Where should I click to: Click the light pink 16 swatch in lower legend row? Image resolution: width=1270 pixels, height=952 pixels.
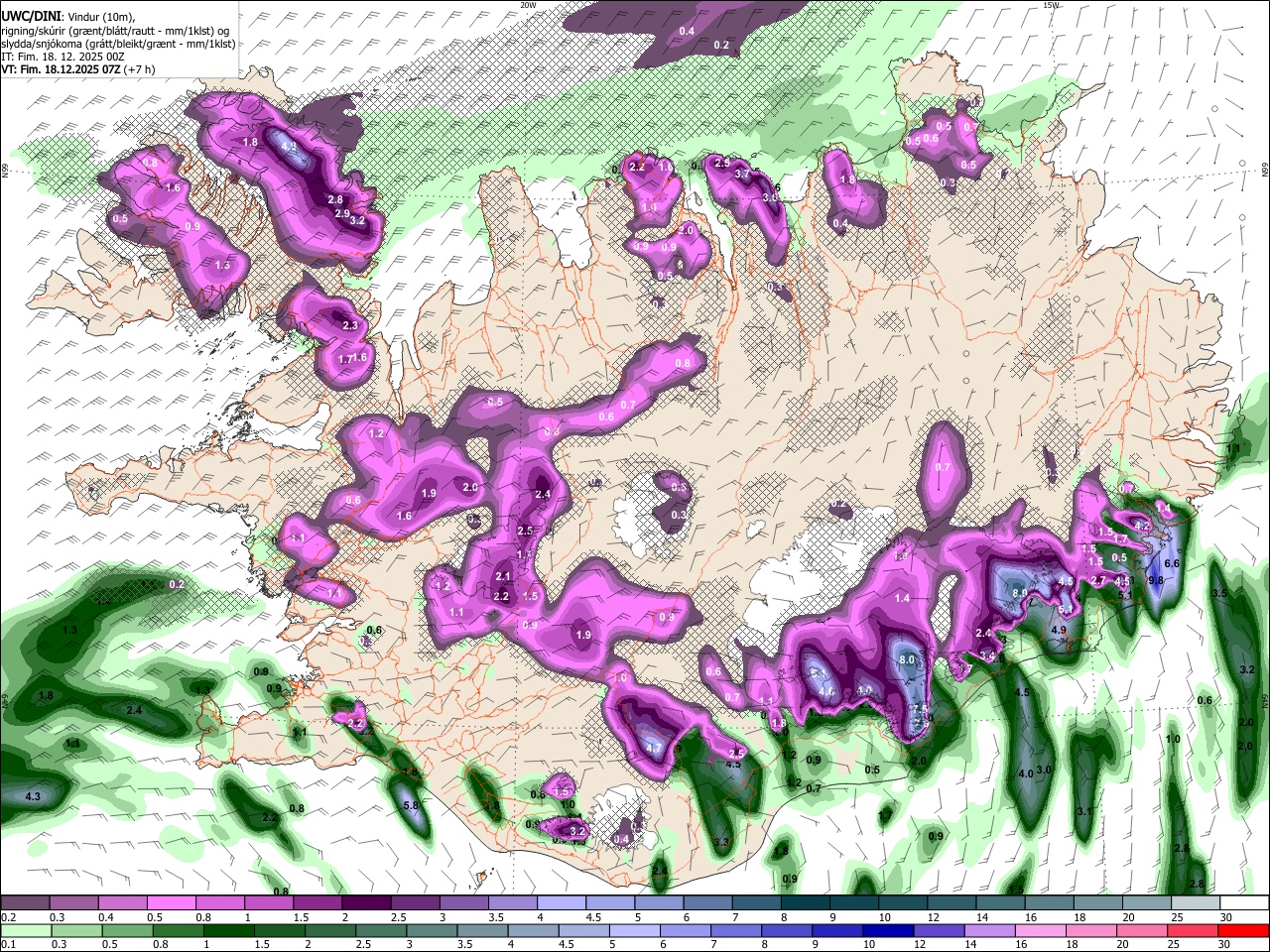(x=1042, y=930)
